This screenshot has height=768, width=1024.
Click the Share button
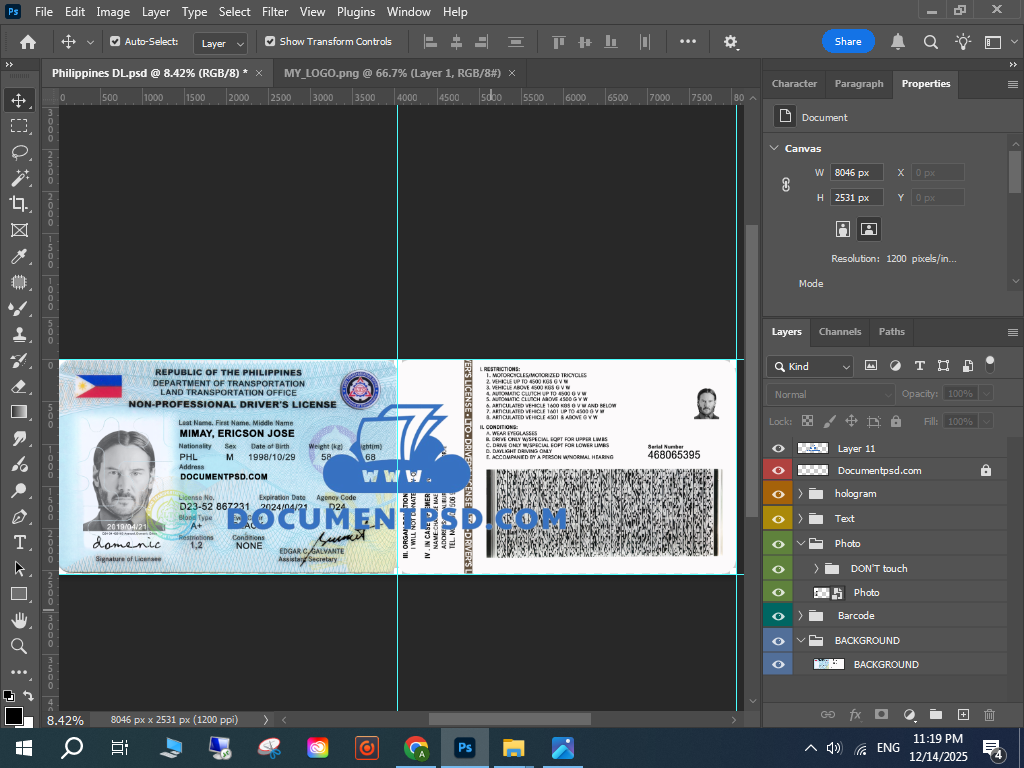tap(847, 42)
